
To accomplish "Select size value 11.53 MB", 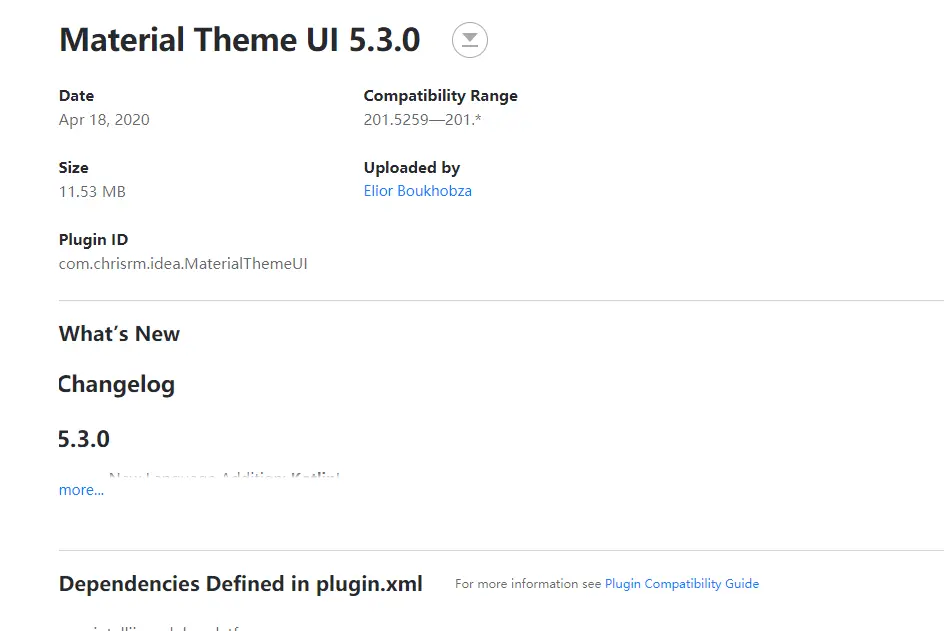I will pos(92,191).
